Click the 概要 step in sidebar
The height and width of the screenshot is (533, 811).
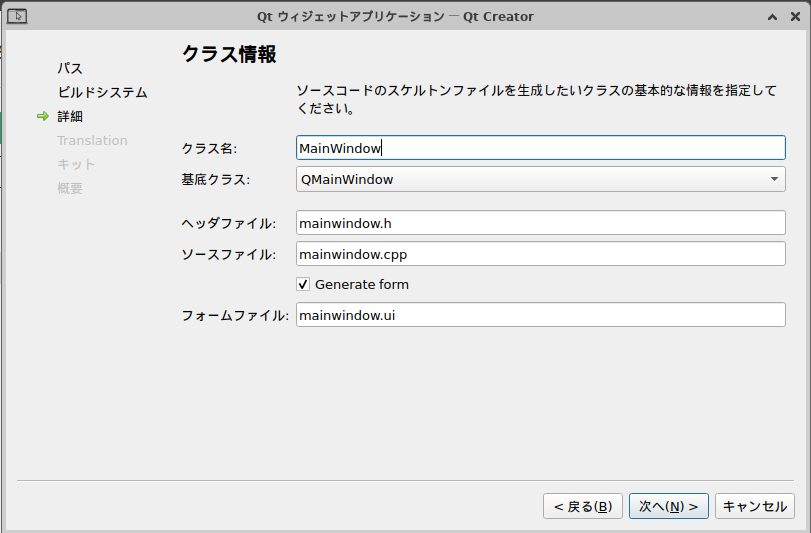tap(70, 188)
